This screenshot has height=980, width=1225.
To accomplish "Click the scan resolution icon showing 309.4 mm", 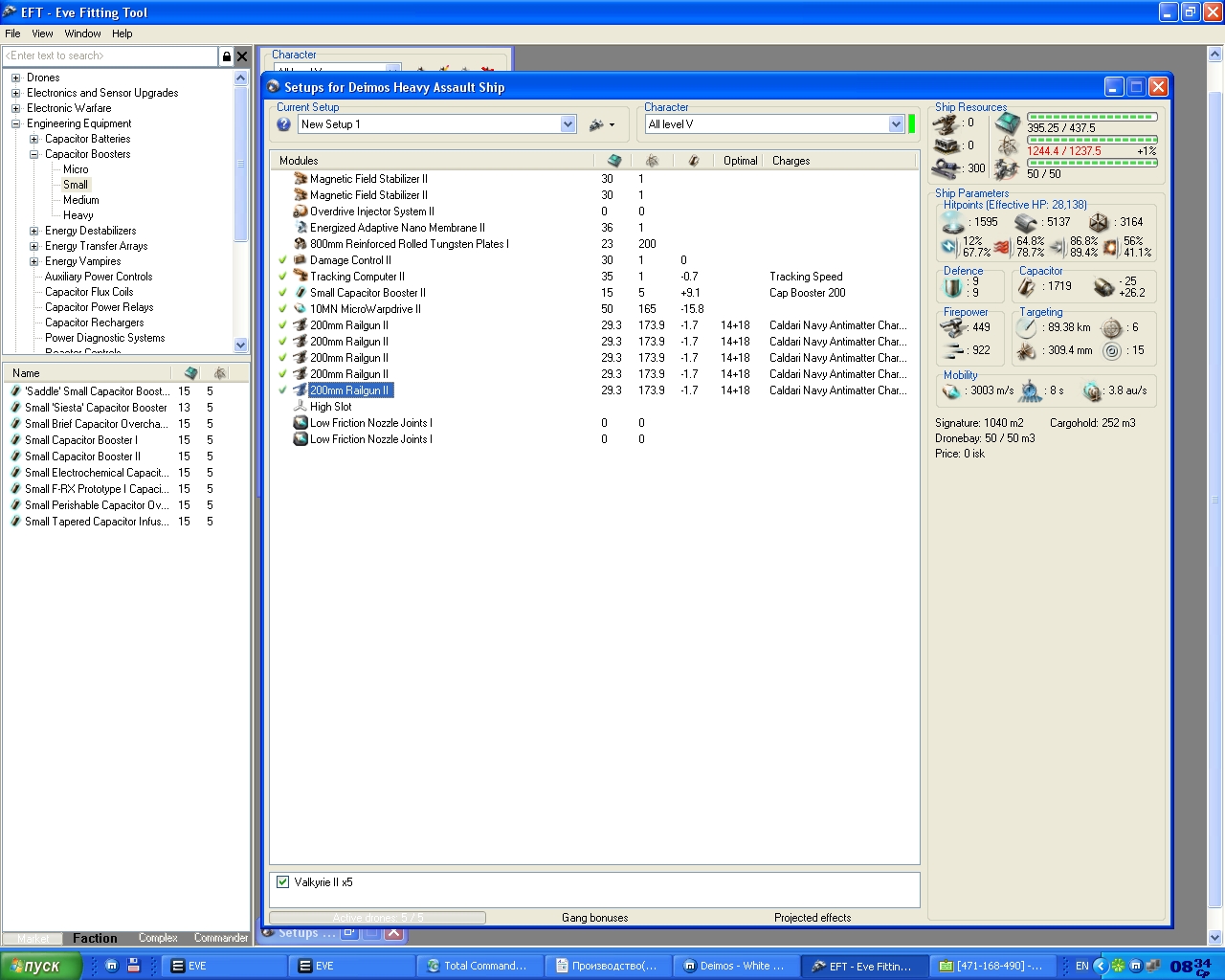I will coord(1027,351).
